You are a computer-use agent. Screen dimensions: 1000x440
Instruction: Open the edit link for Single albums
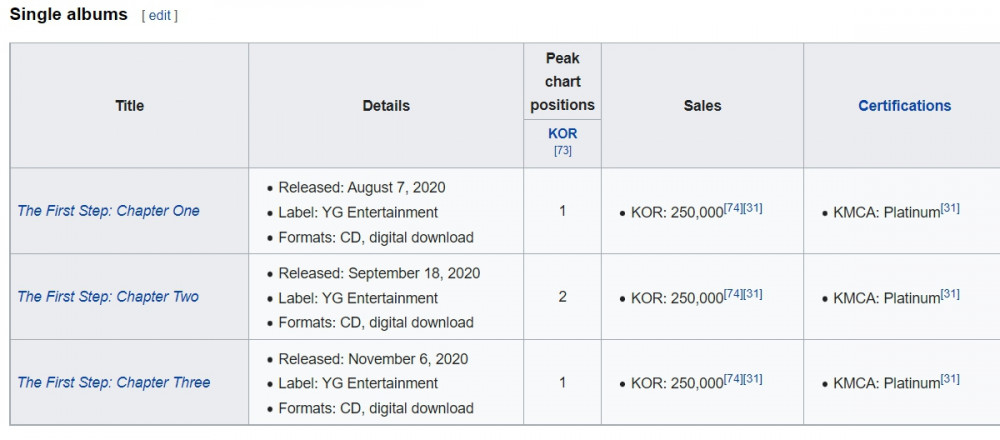pyautogui.click(x=159, y=16)
